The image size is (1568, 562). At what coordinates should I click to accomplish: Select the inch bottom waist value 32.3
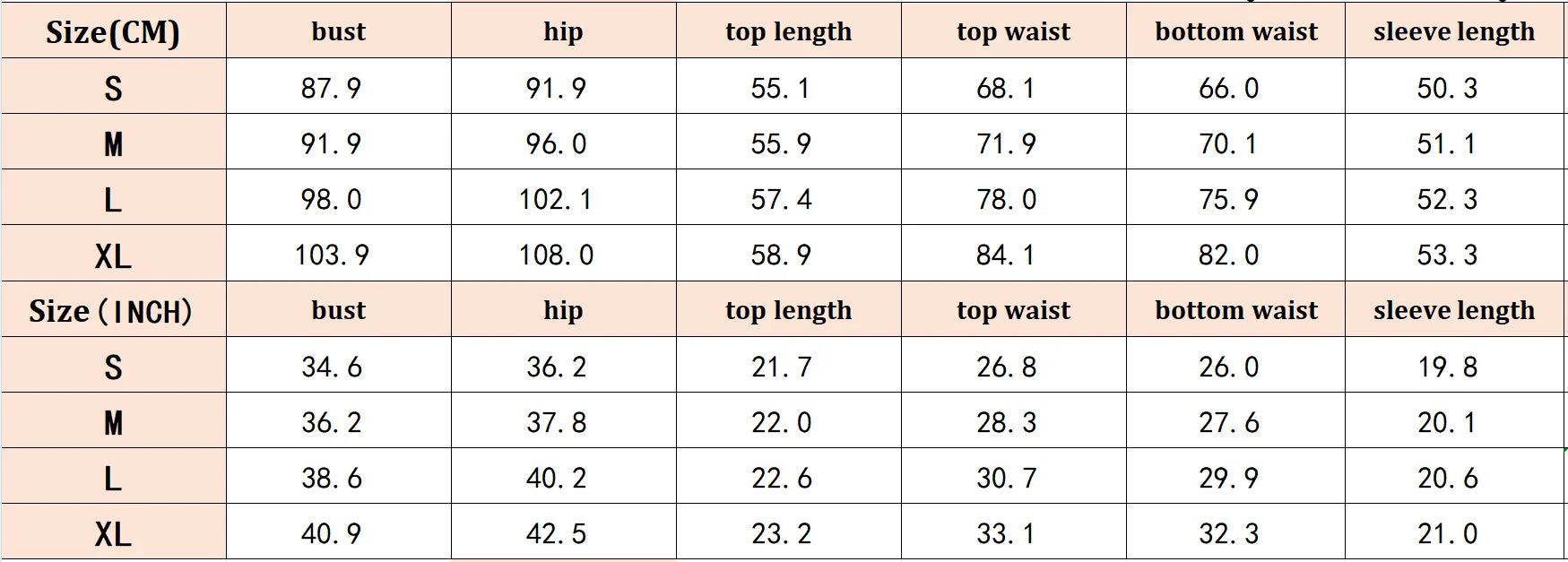(x=1228, y=533)
